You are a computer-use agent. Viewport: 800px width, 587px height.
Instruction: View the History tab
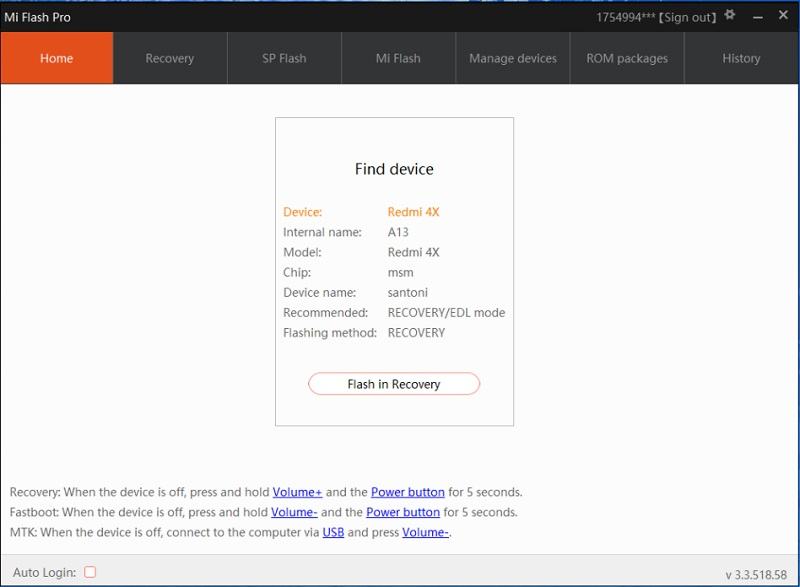[x=741, y=58]
